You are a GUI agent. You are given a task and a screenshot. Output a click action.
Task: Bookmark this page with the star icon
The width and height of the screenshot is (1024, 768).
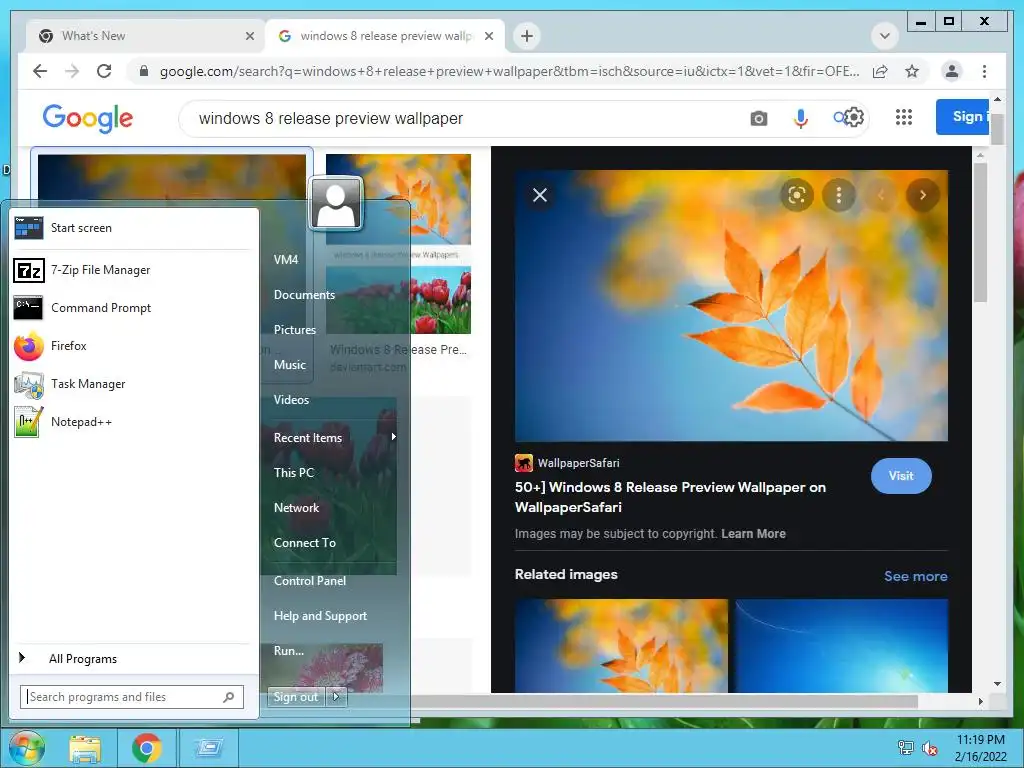(912, 71)
